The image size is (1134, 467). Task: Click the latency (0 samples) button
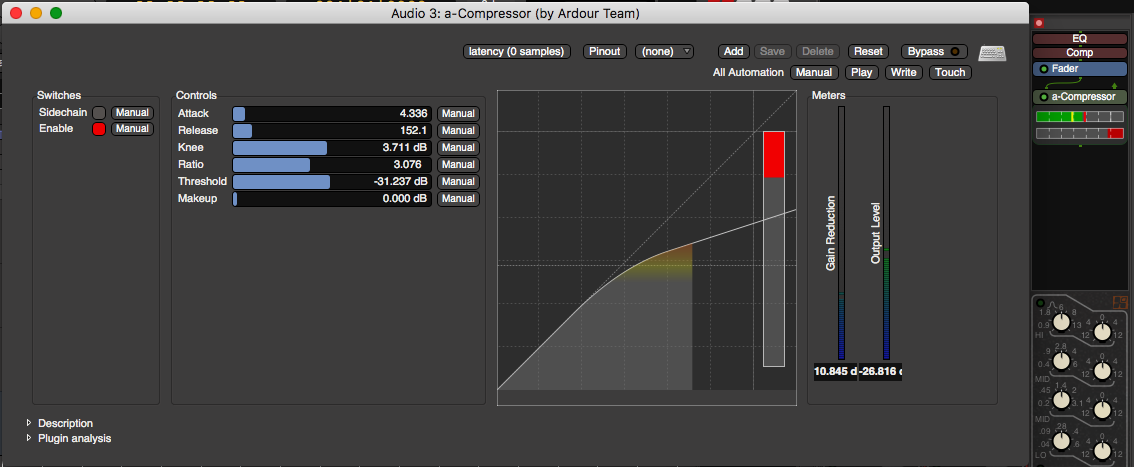(517, 51)
